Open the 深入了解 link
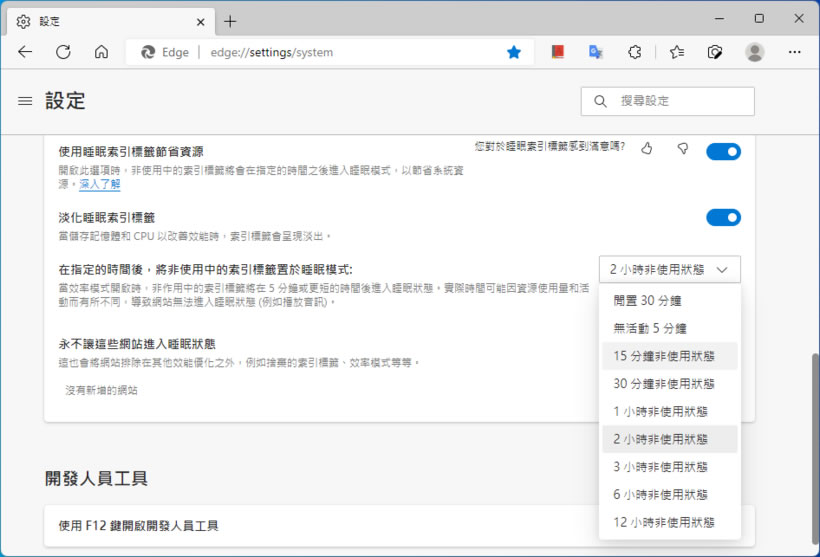 tap(100, 184)
